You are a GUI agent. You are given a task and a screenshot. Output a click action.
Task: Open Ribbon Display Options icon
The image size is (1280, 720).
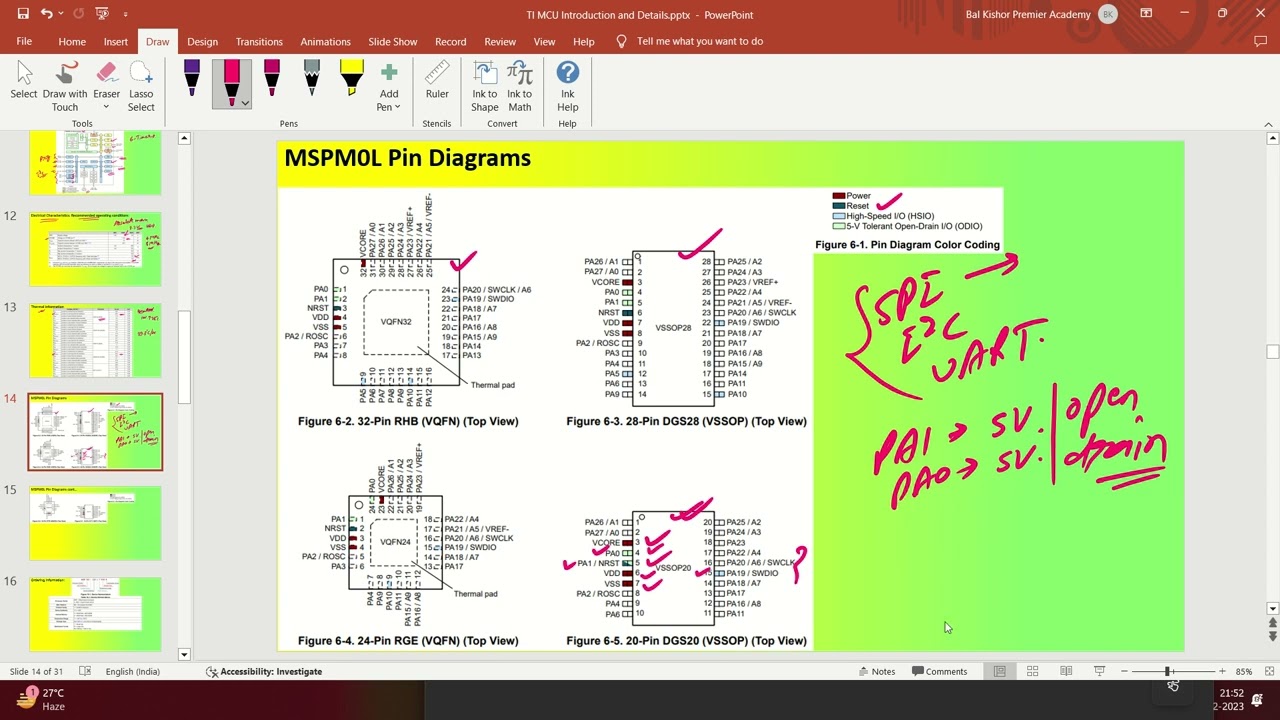pos(1146,14)
